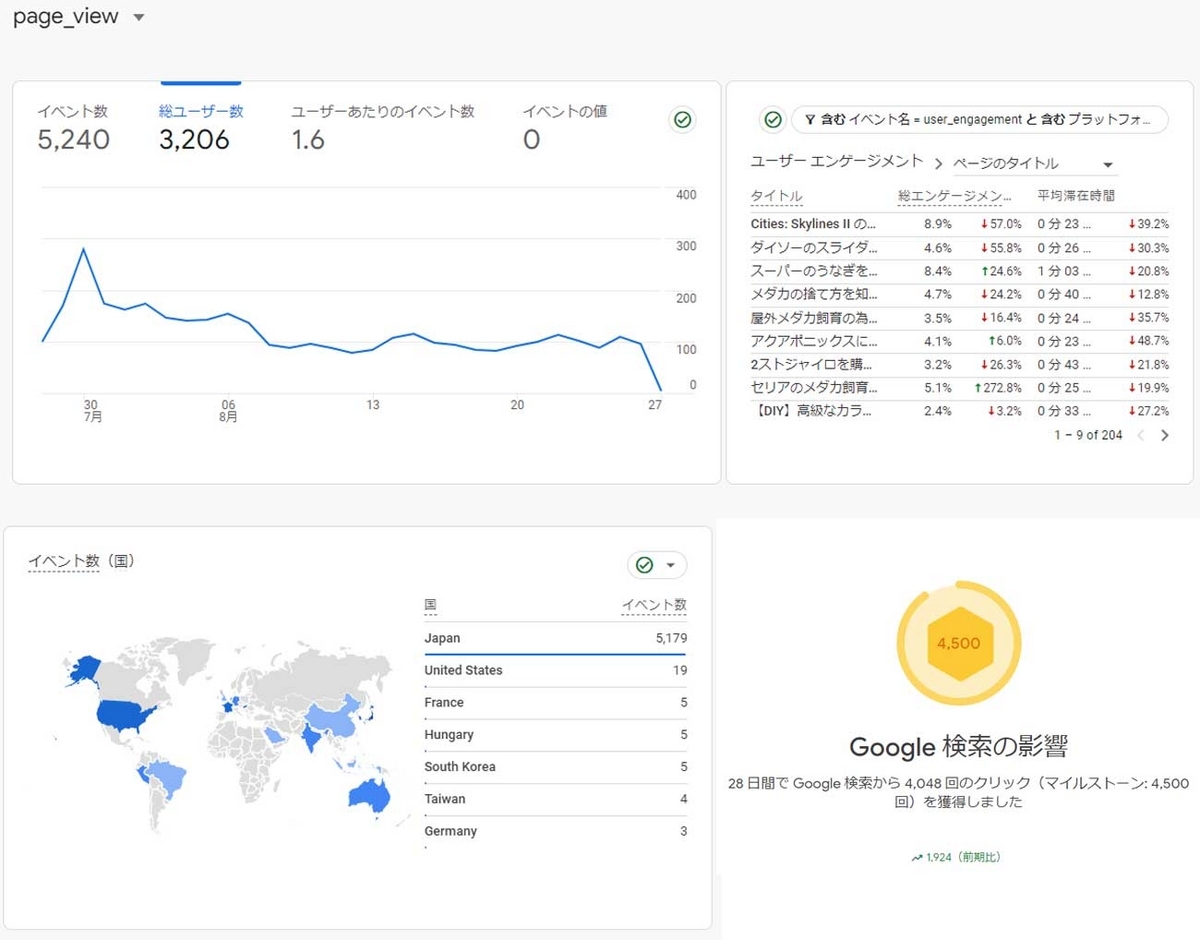This screenshot has height=940, width=1200.
Task: Click the イベント数（国） card title
Action: coord(80,562)
